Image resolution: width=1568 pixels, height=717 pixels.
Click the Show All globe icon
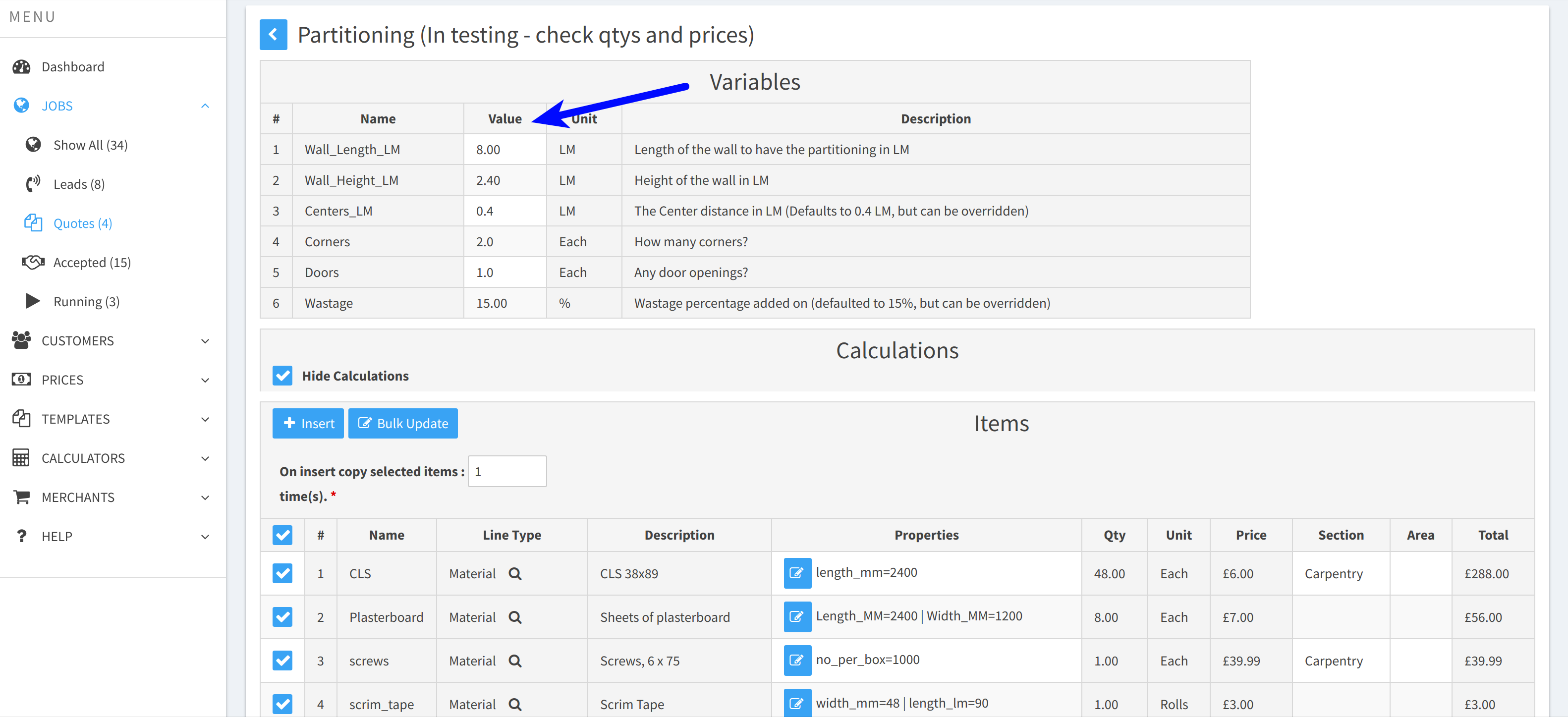pyautogui.click(x=33, y=145)
